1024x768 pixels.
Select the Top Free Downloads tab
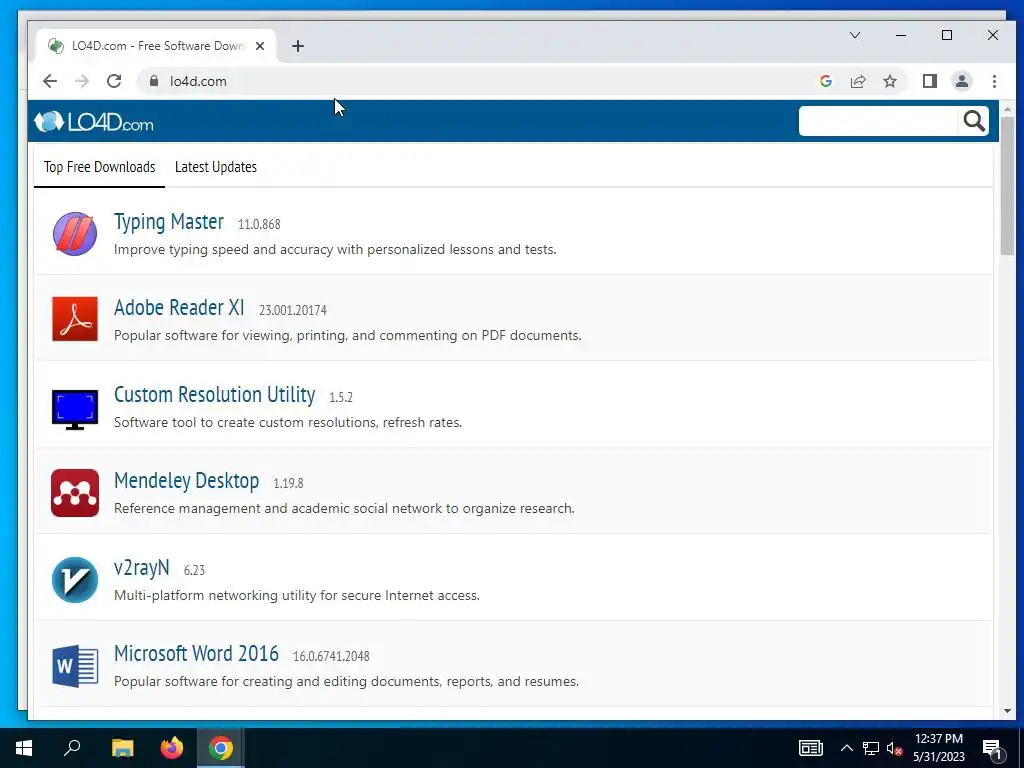tap(99, 167)
